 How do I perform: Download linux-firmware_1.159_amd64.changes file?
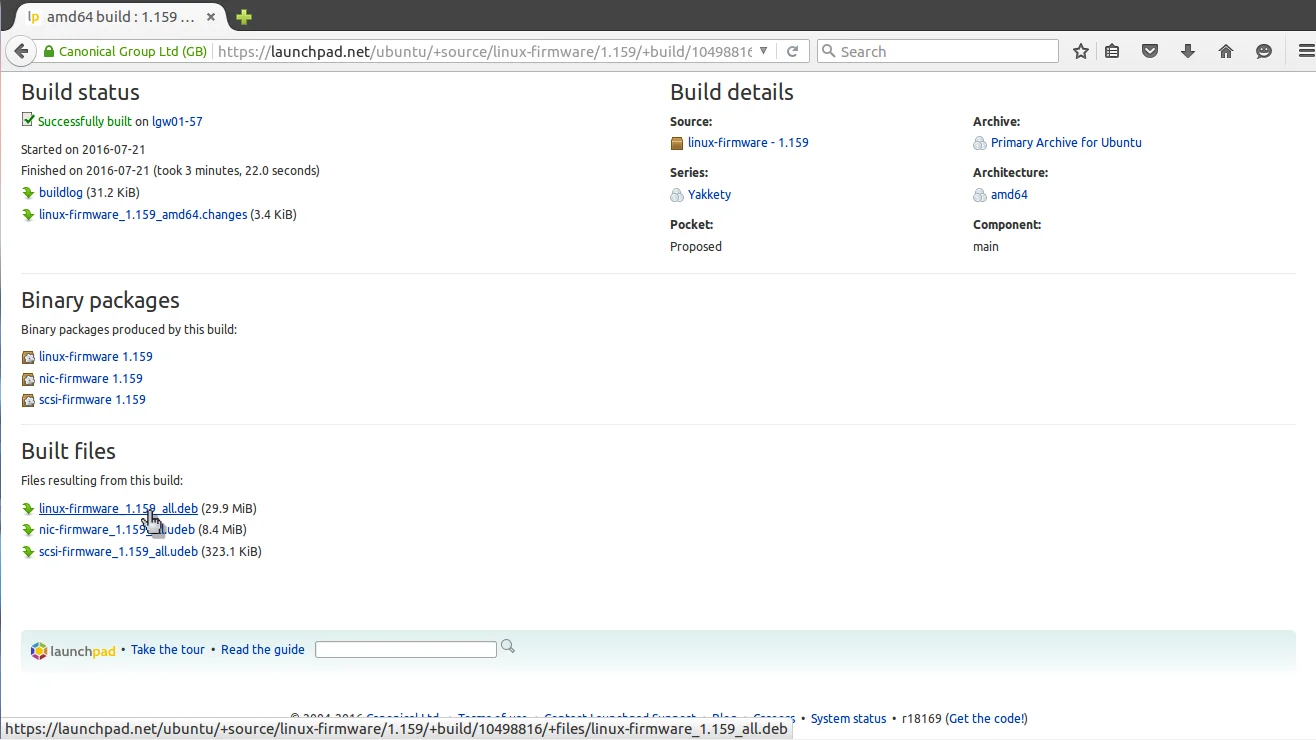[143, 215]
